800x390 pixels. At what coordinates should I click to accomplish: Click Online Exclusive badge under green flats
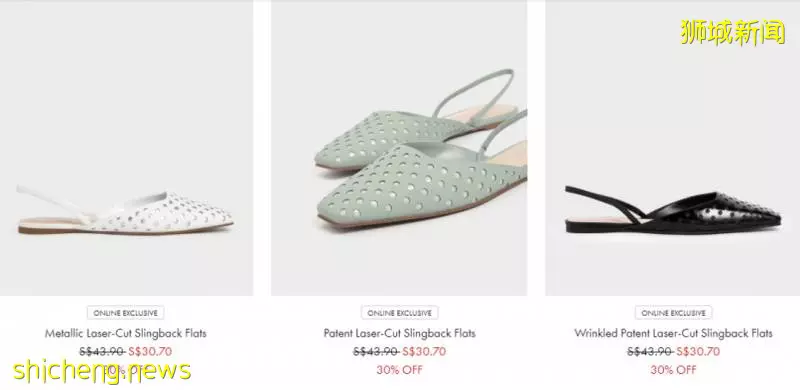399,313
